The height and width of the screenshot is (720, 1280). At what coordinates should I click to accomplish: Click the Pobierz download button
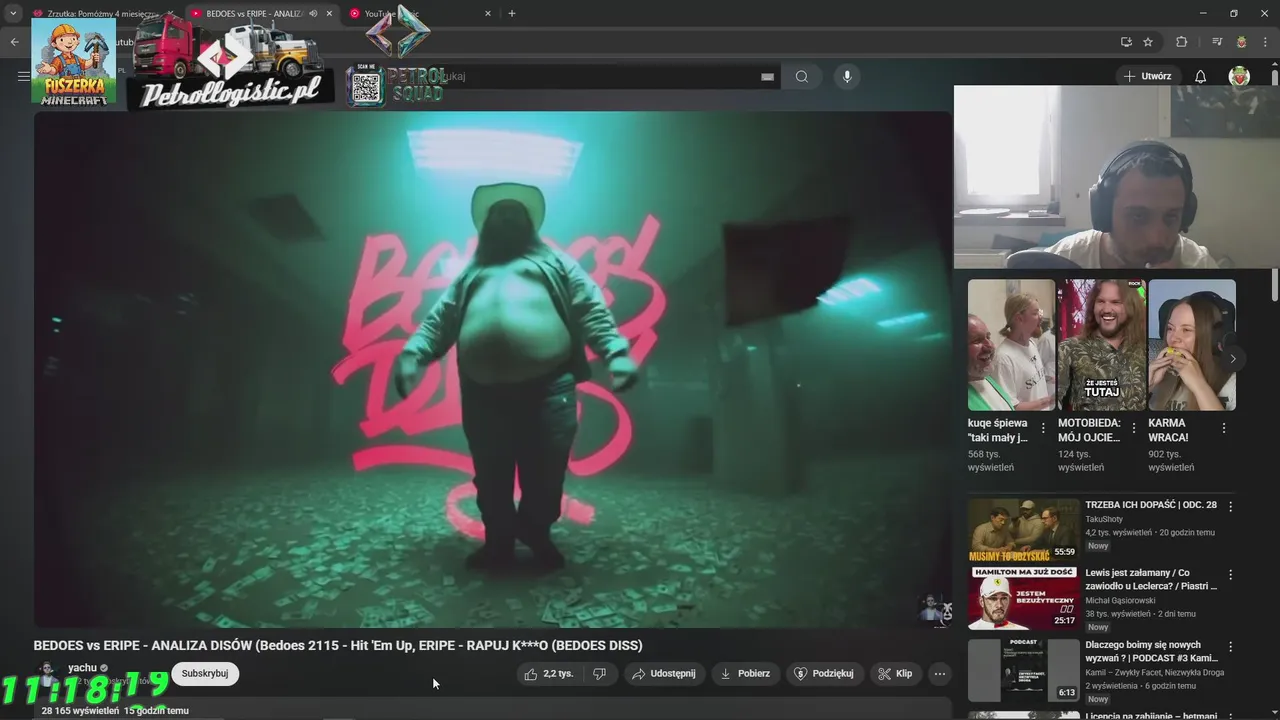pos(745,674)
